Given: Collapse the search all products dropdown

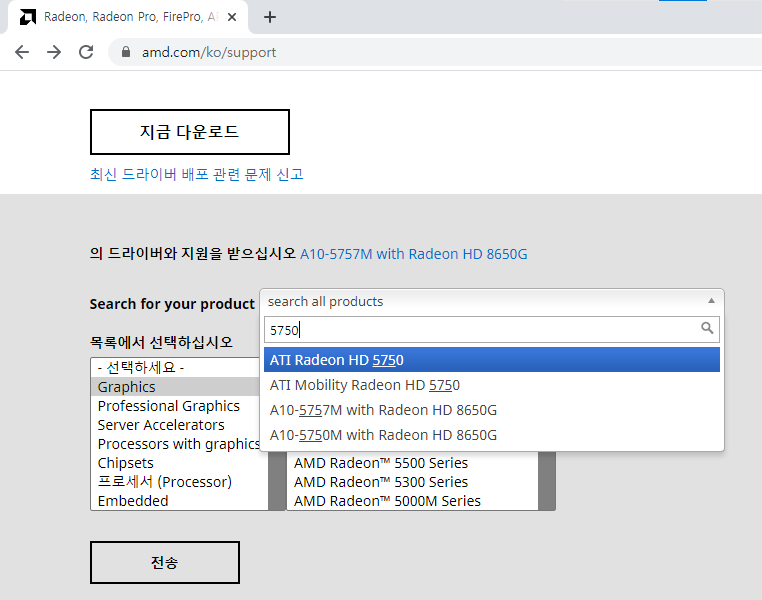Looking at the screenshot, I should pos(711,301).
